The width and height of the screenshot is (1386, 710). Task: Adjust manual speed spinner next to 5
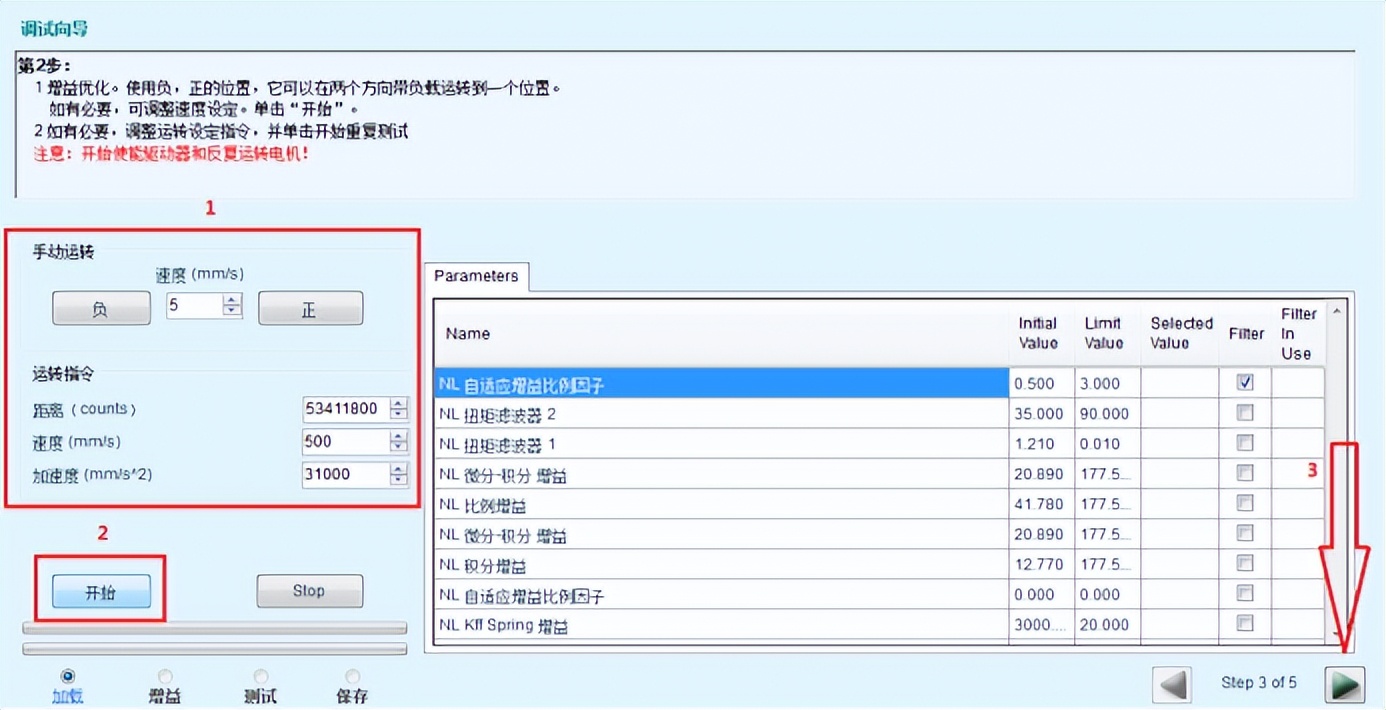233,306
